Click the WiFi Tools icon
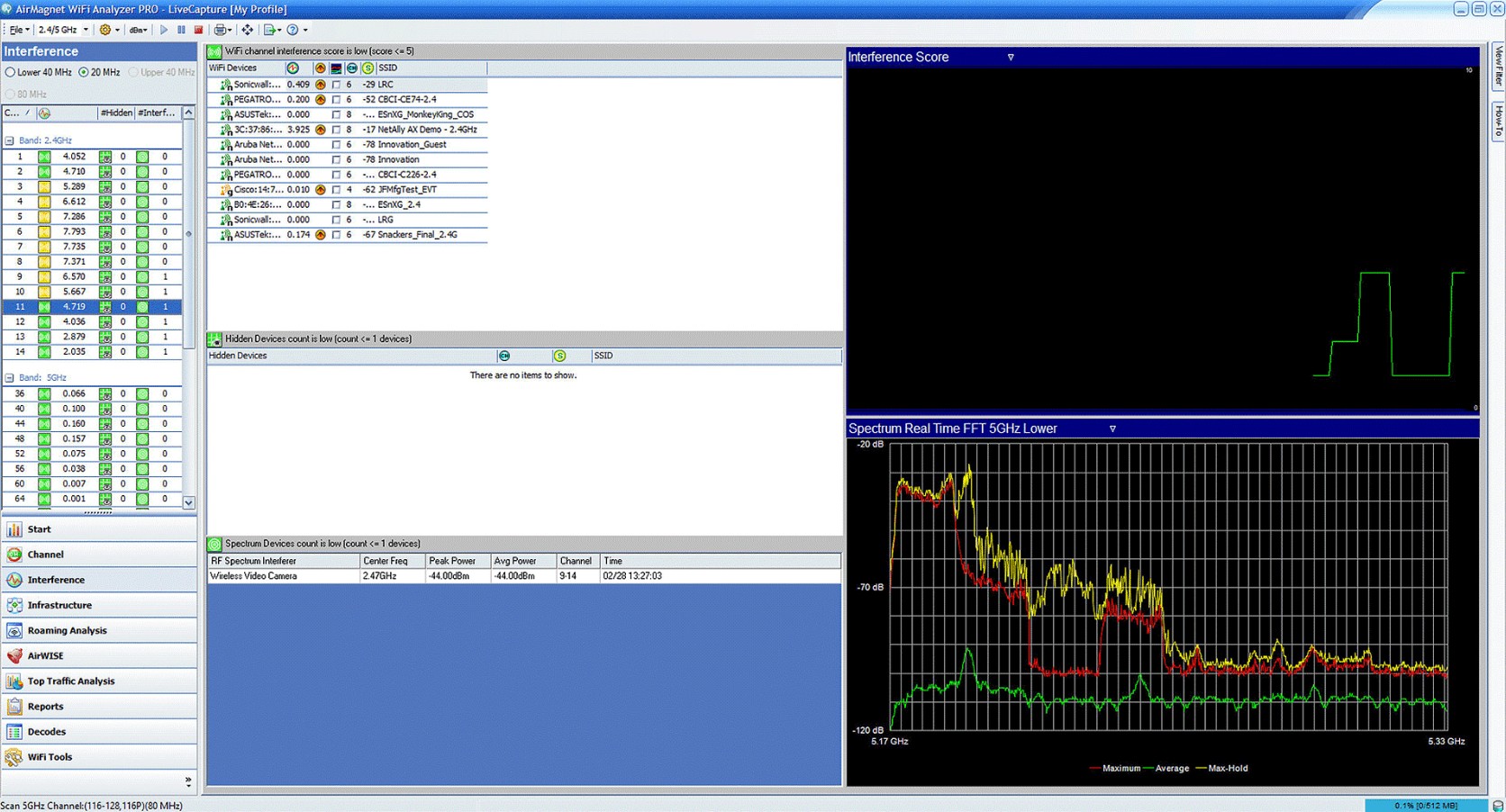Viewport: 1506px width, 812px height. tap(49, 756)
